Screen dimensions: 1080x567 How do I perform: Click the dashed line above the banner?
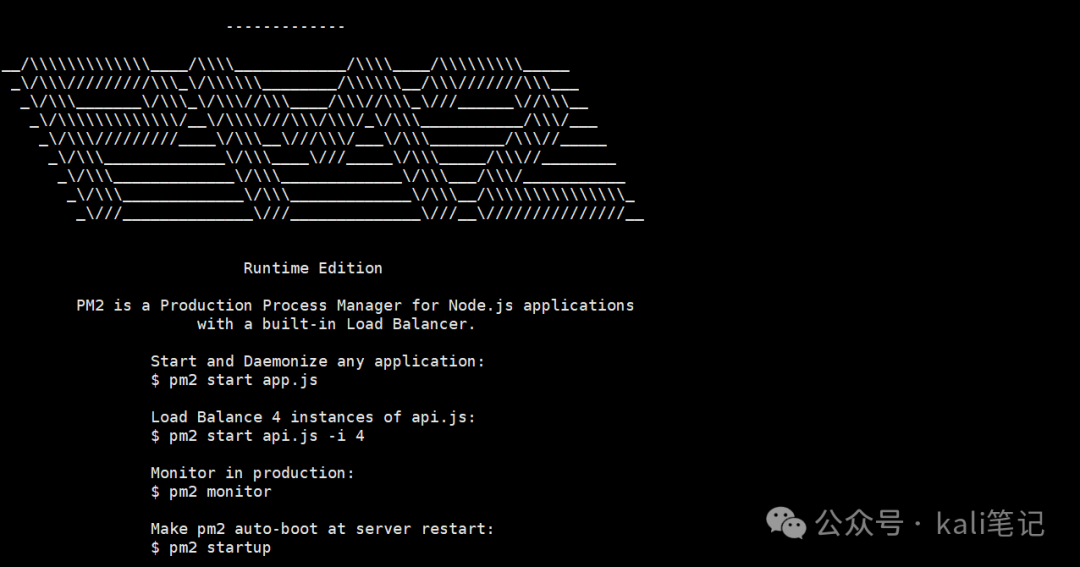pyautogui.click(x=285, y=27)
